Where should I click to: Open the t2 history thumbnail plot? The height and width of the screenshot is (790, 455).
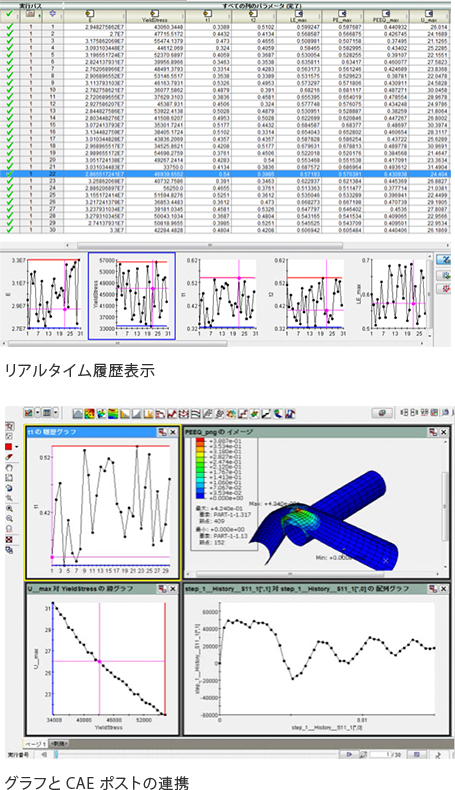308,296
